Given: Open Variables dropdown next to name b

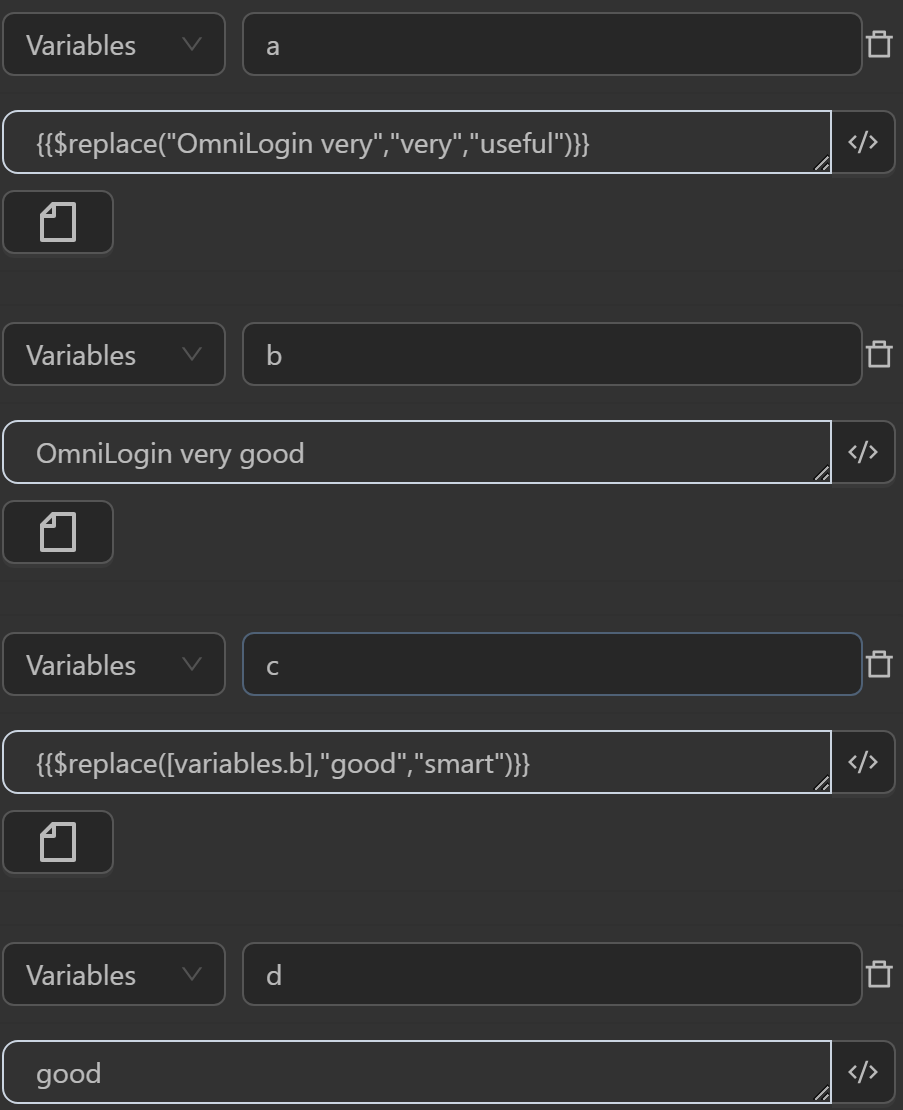Looking at the screenshot, I should 114,354.
